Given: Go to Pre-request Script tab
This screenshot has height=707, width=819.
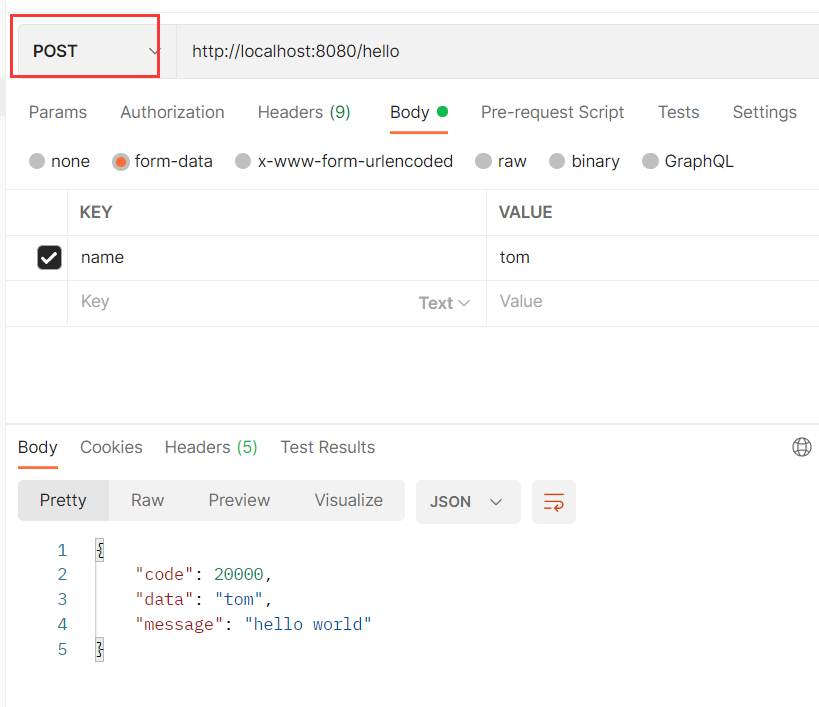Looking at the screenshot, I should pyautogui.click(x=552, y=112).
